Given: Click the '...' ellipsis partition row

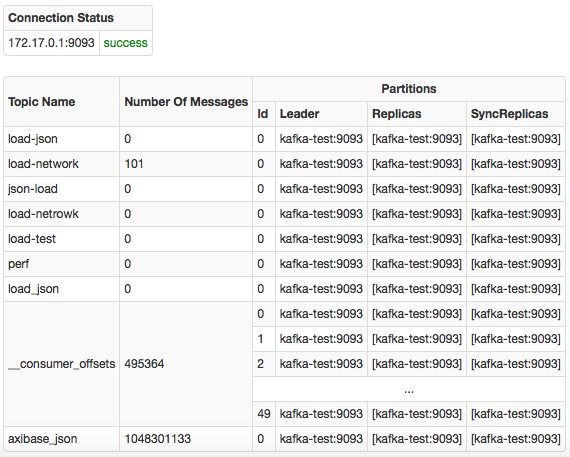Looking at the screenshot, I should pos(409,389).
